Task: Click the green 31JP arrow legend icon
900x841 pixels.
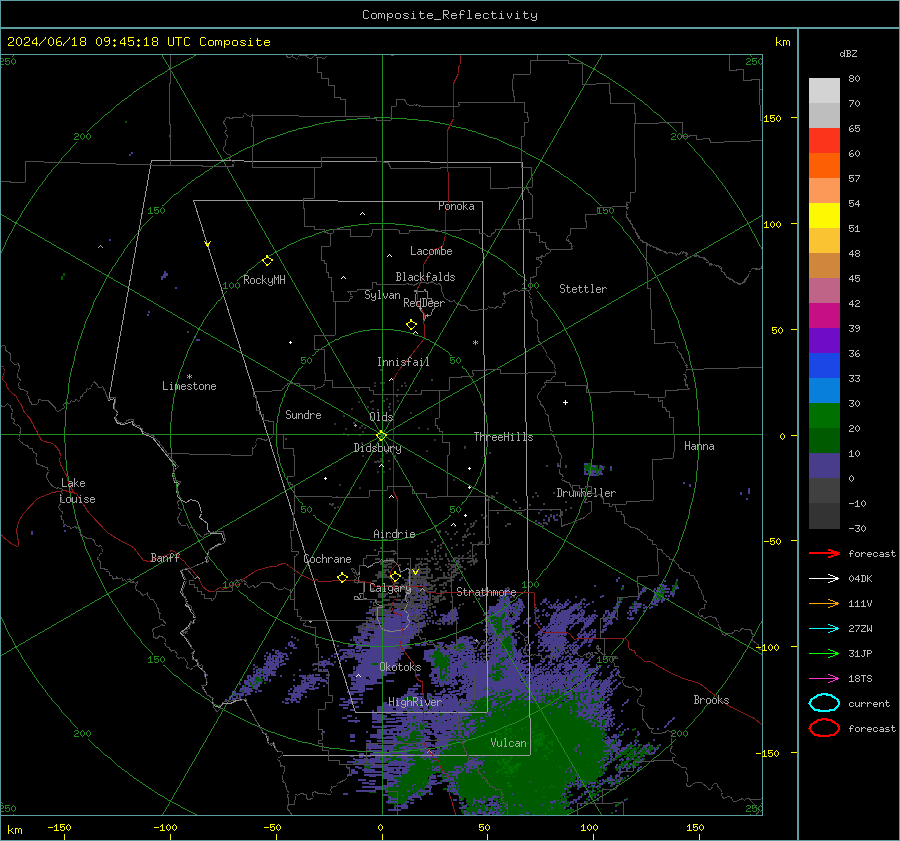Action: pyautogui.click(x=824, y=653)
